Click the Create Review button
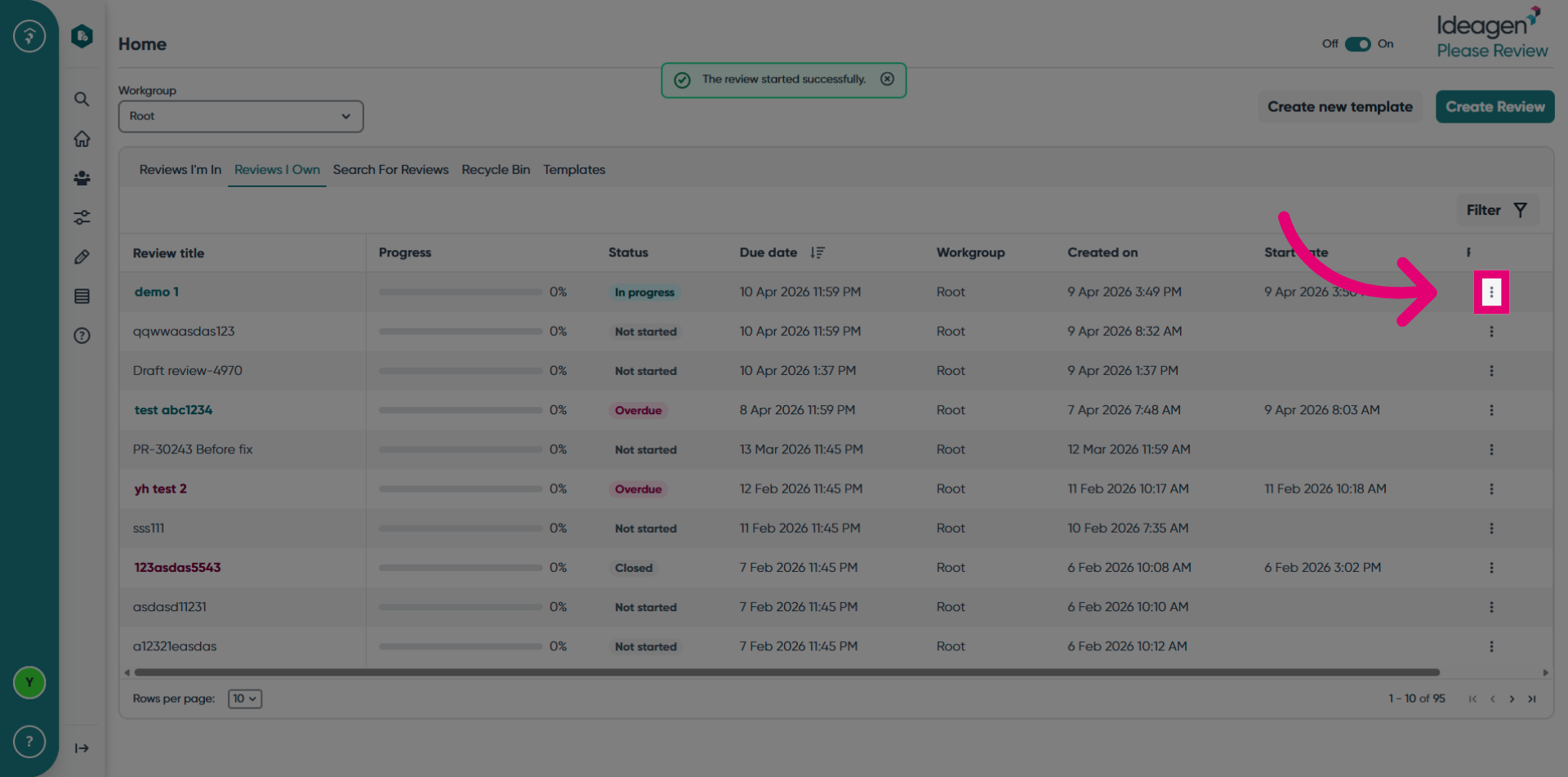1568x777 pixels. click(x=1495, y=107)
